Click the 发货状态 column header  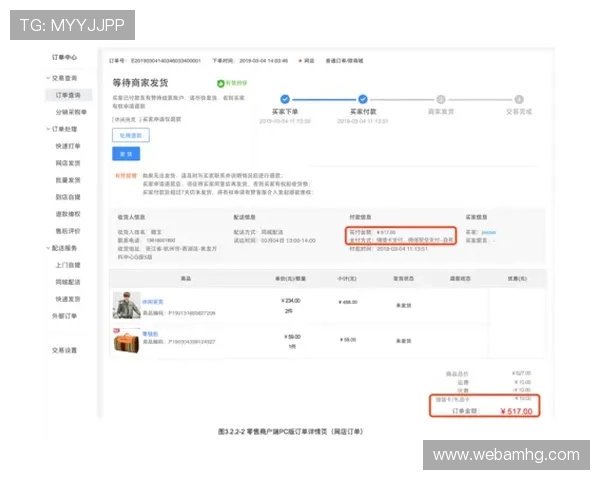[x=404, y=278]
